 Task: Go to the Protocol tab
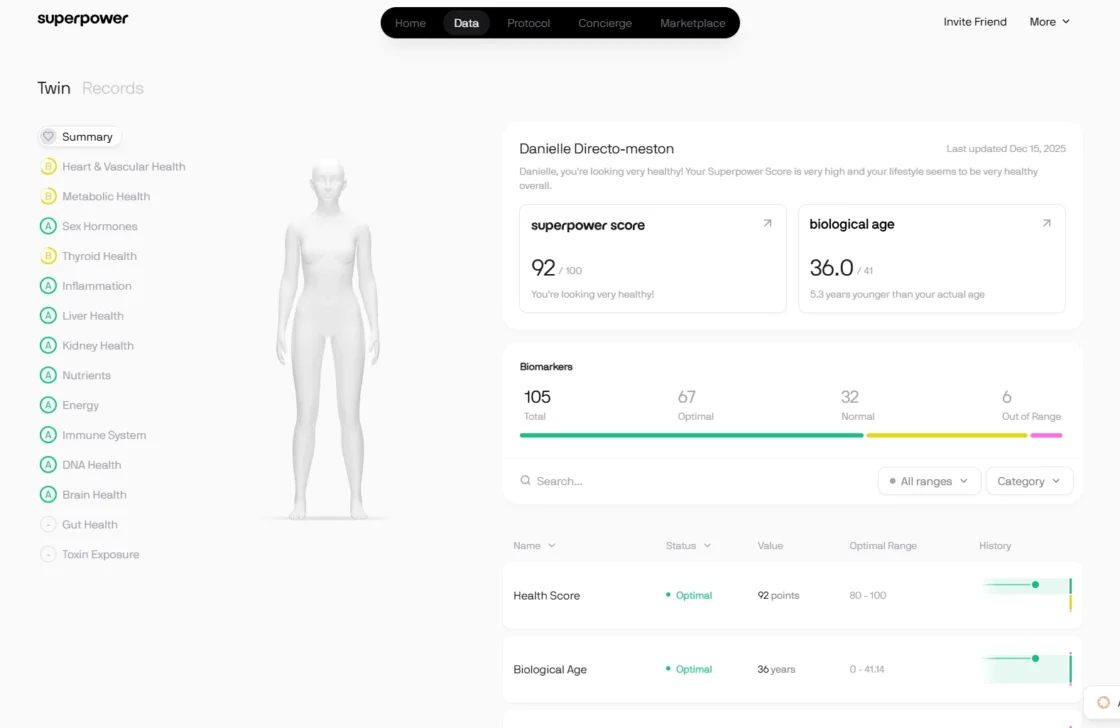[528, 23]
